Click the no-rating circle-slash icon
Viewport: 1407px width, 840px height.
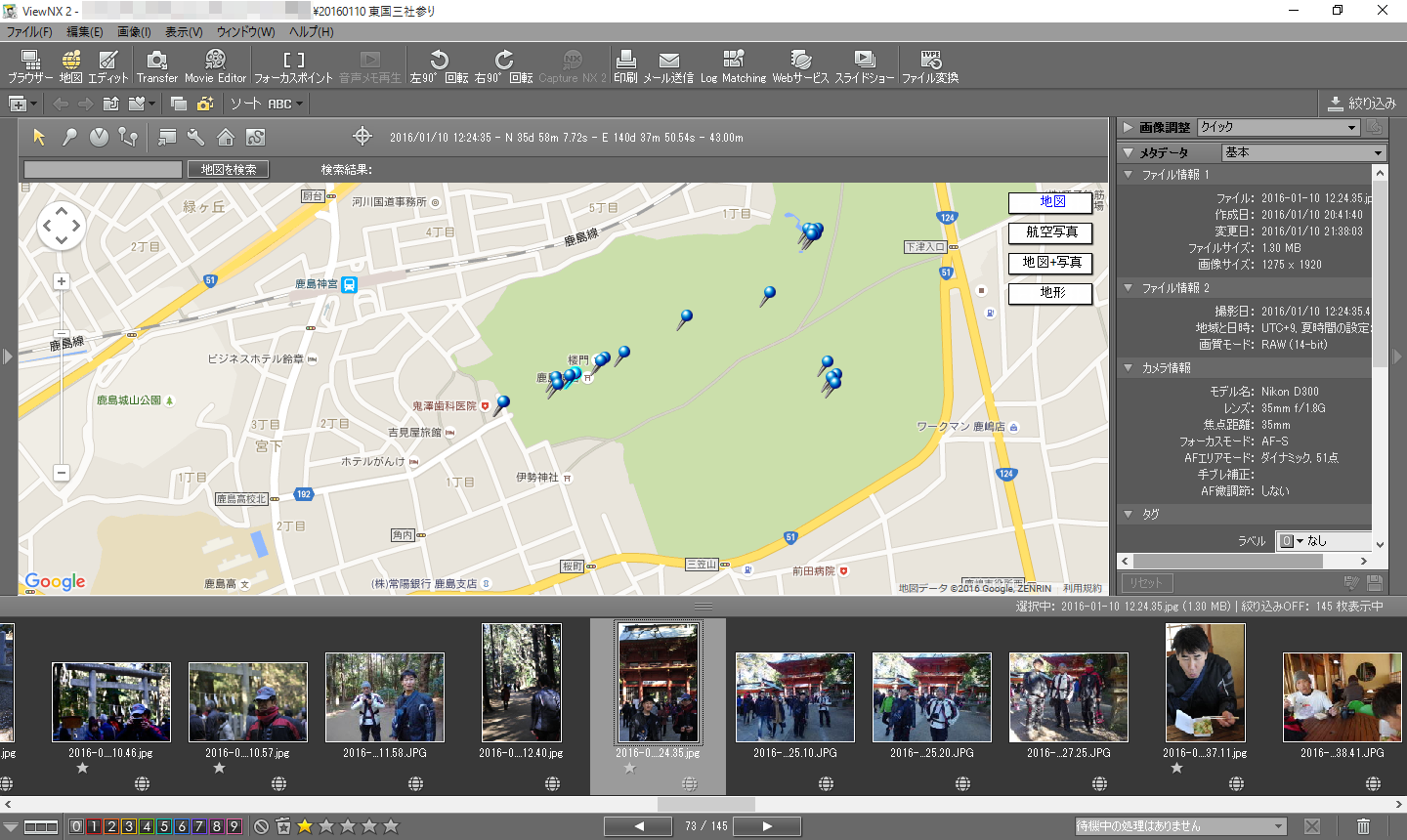(x=261, y=826)
